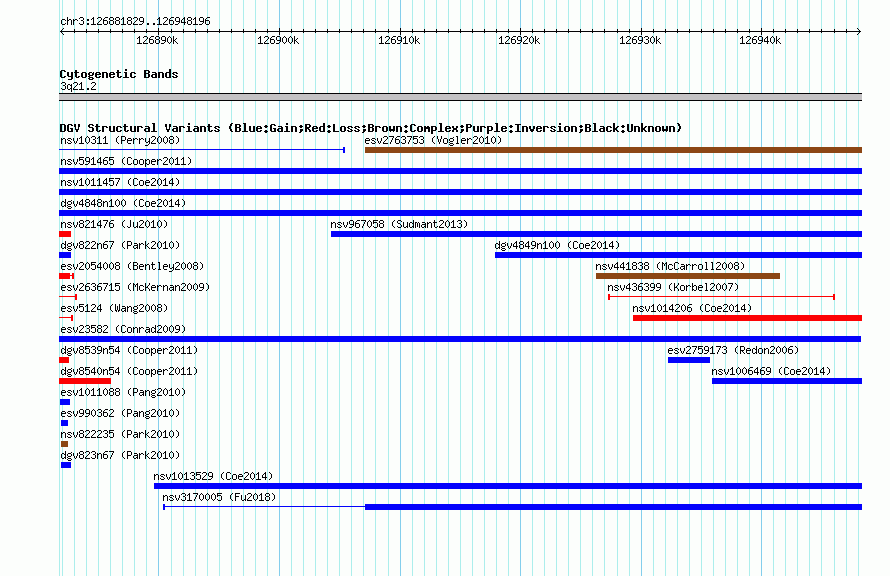Click the 126910k ruler tick label

coord(399,40)
